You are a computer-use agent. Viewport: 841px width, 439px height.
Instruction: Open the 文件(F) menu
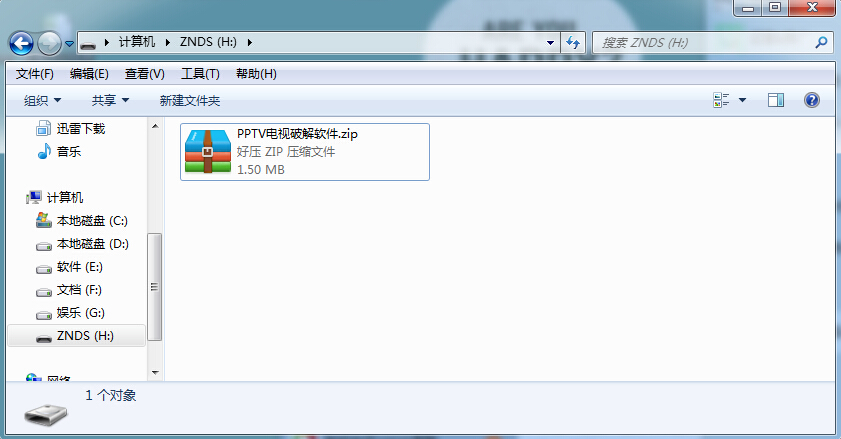click(34, 74)
